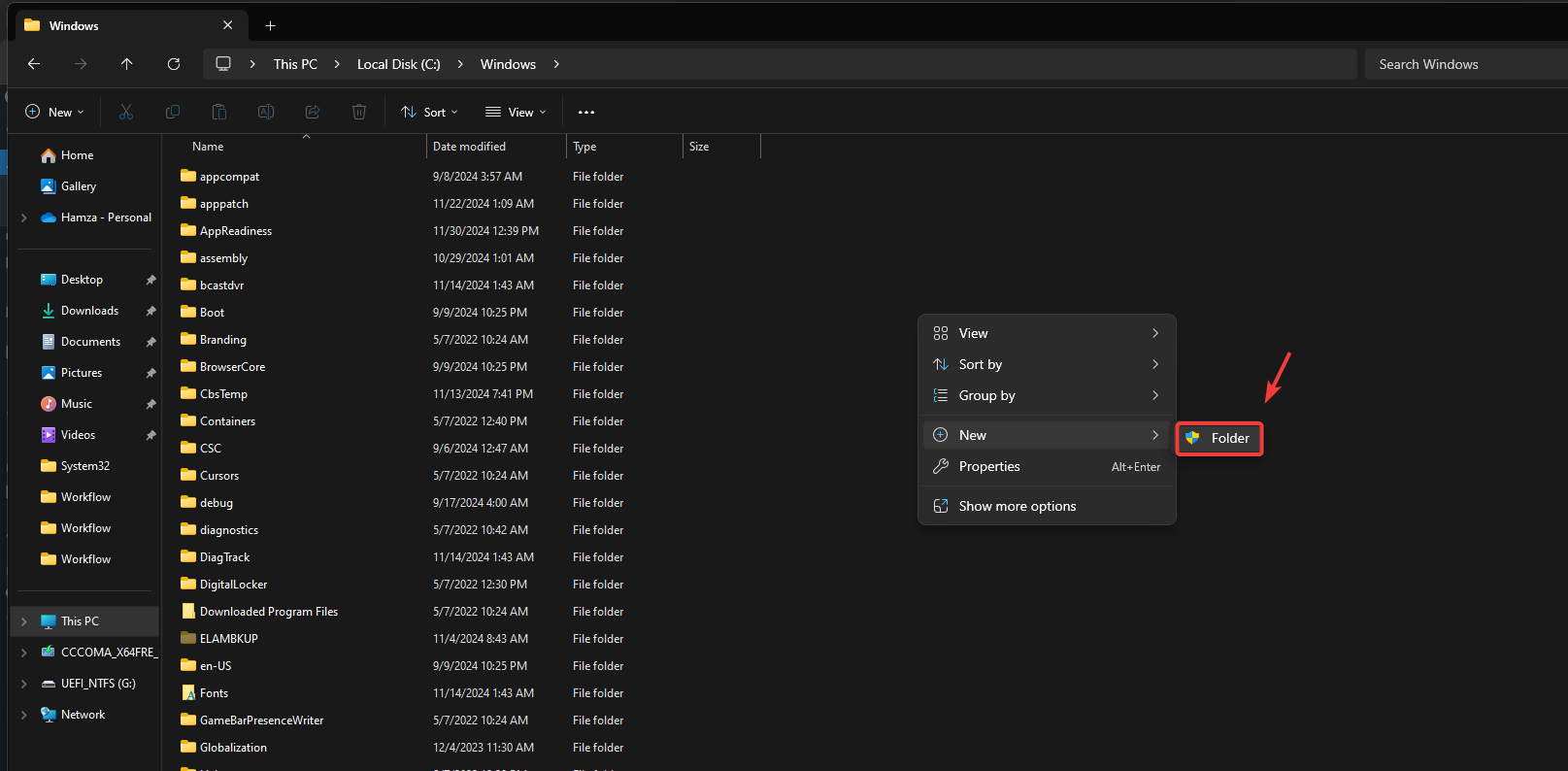Open the Sort dropdown in toolbar
Viewport: 1568px width, 771px height.
click(x=429, y=112)
